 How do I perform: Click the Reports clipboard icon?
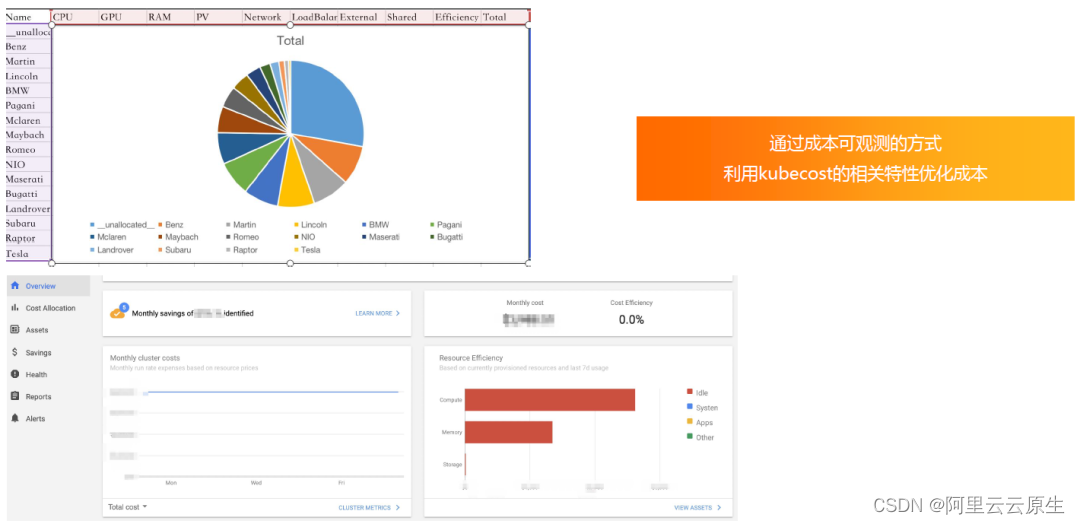14,396
